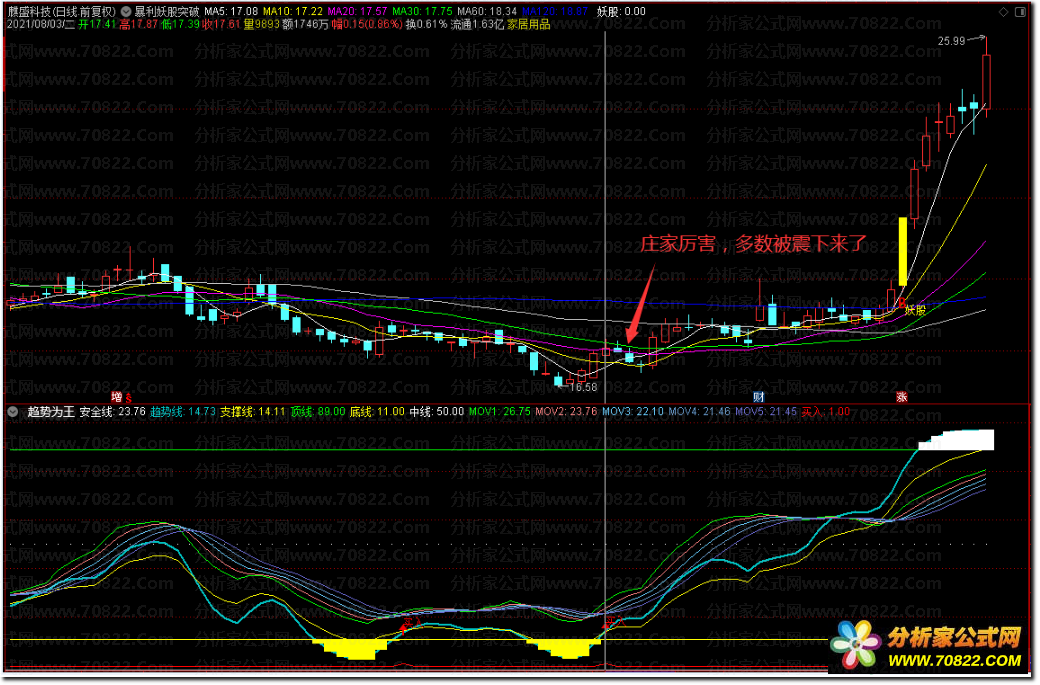Click the red $ marker beside 增

pyautogui.click(x=129, y=399)
